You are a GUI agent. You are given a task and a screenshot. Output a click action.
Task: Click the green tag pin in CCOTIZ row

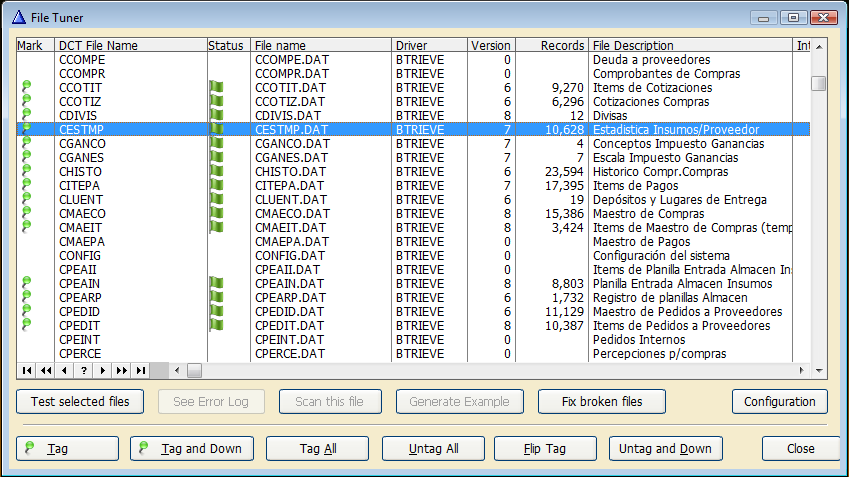pos(26,101)
